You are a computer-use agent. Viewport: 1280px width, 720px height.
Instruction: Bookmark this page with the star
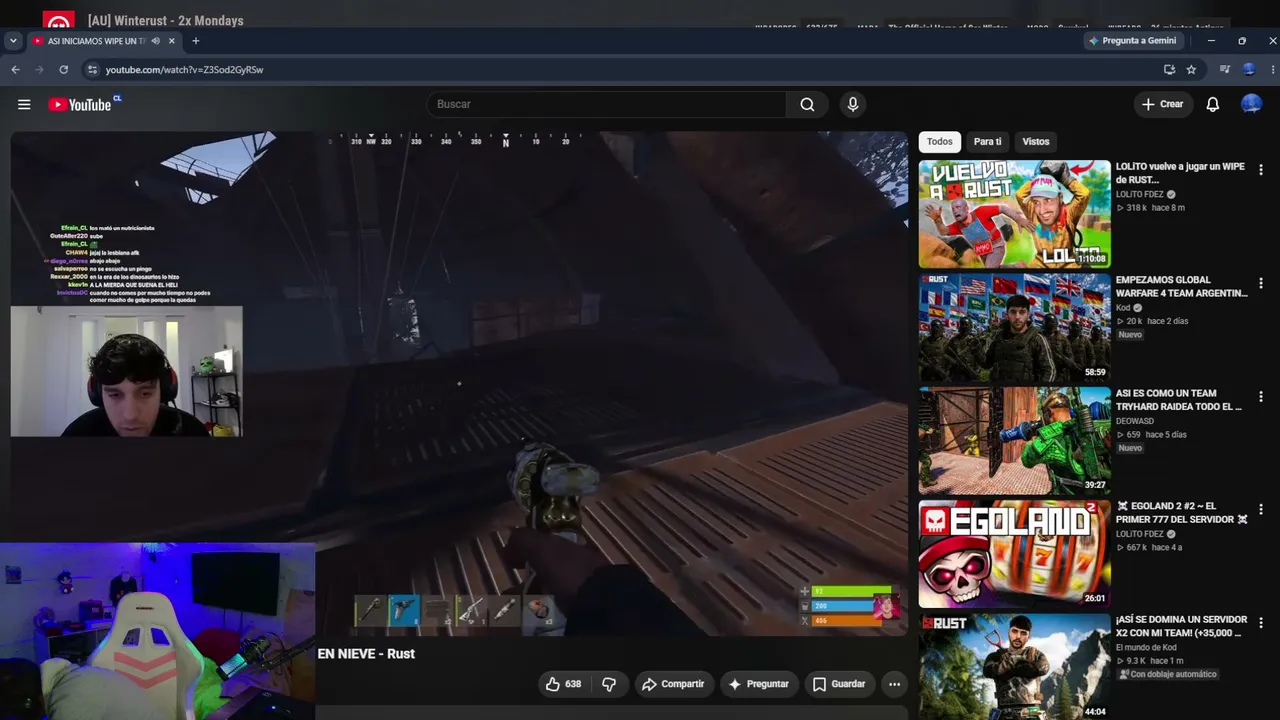[1191, 69]
